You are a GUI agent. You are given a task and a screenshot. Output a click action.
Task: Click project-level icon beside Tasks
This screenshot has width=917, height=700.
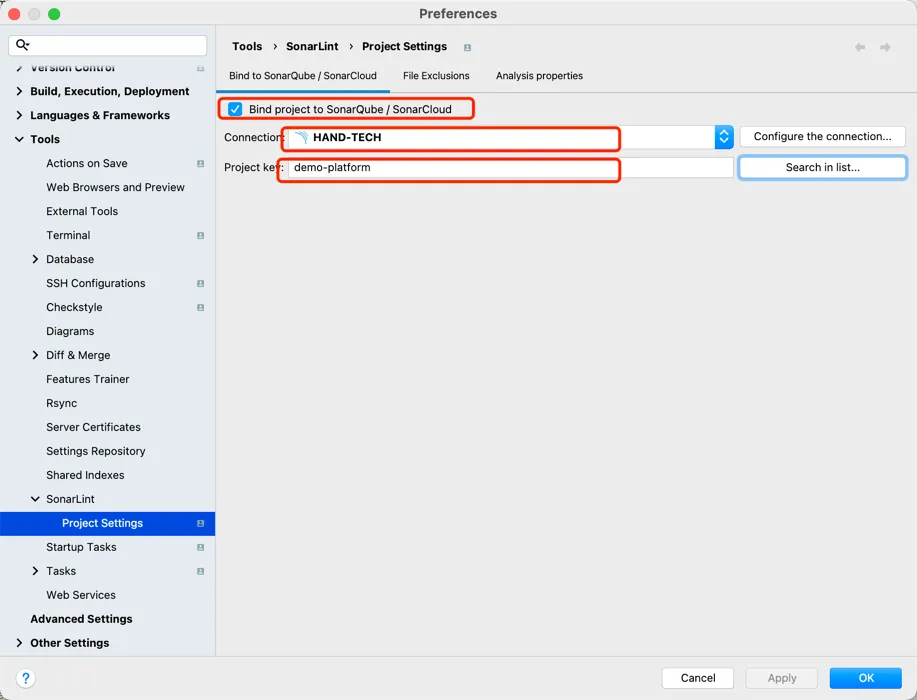click(x=201, y=571)
